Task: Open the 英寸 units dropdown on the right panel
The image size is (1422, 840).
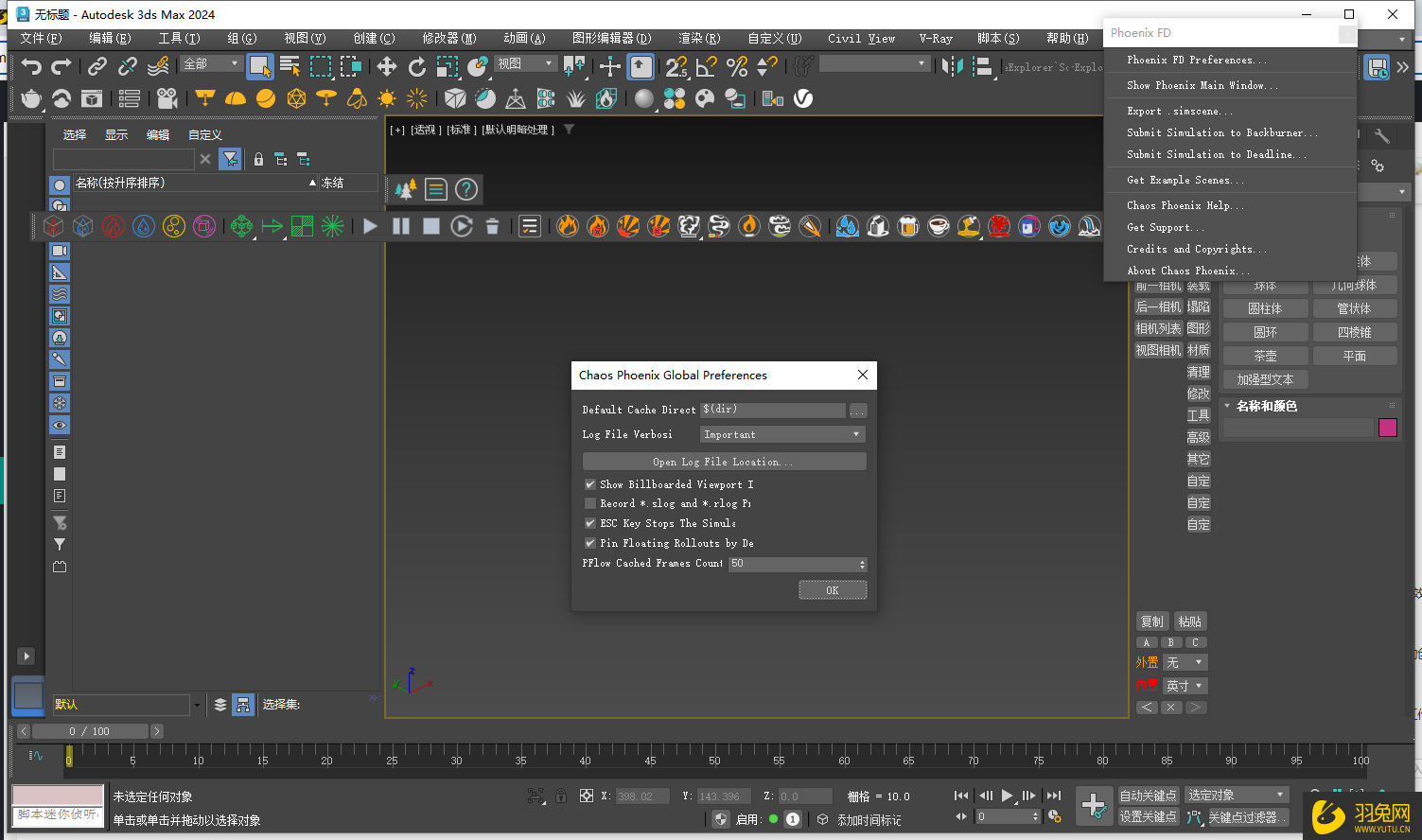Action: click(1185, 685)
